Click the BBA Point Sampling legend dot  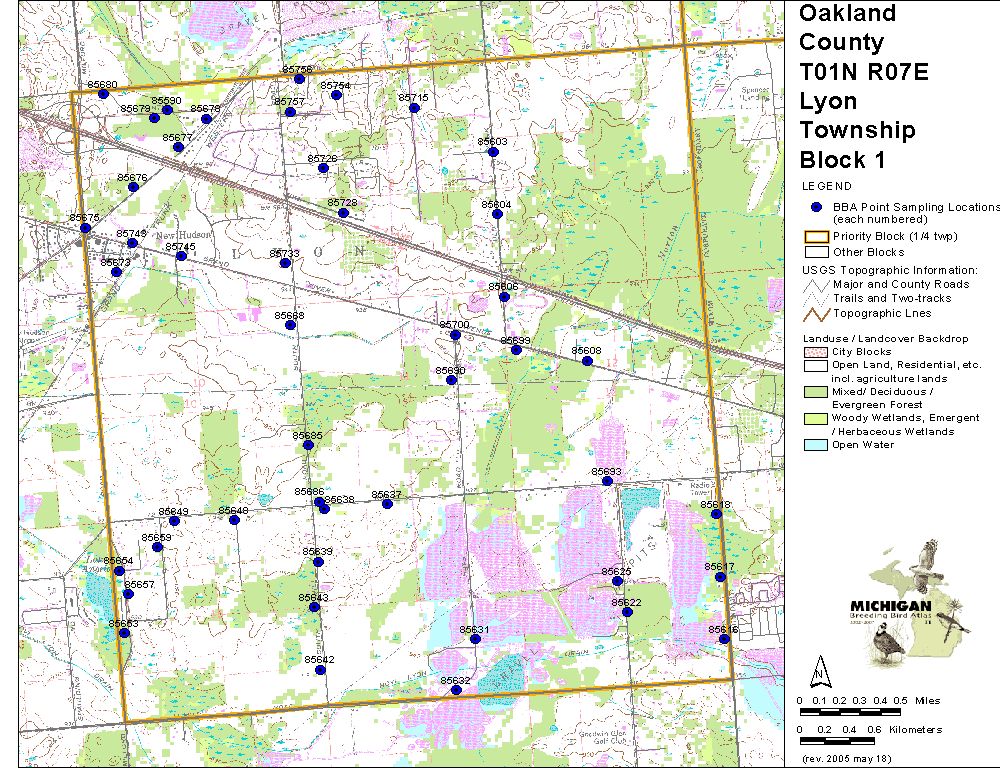816,207
